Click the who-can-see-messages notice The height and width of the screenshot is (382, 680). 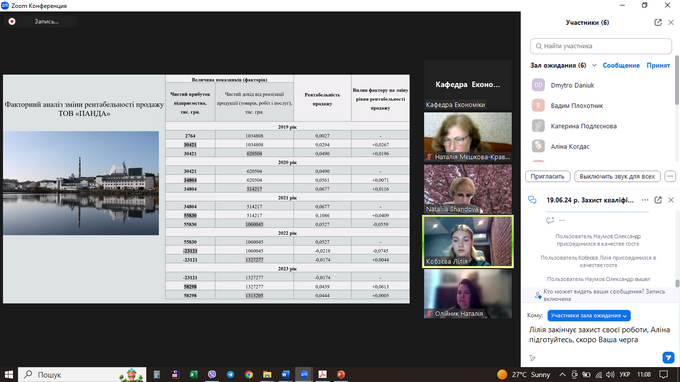(600, 295)
